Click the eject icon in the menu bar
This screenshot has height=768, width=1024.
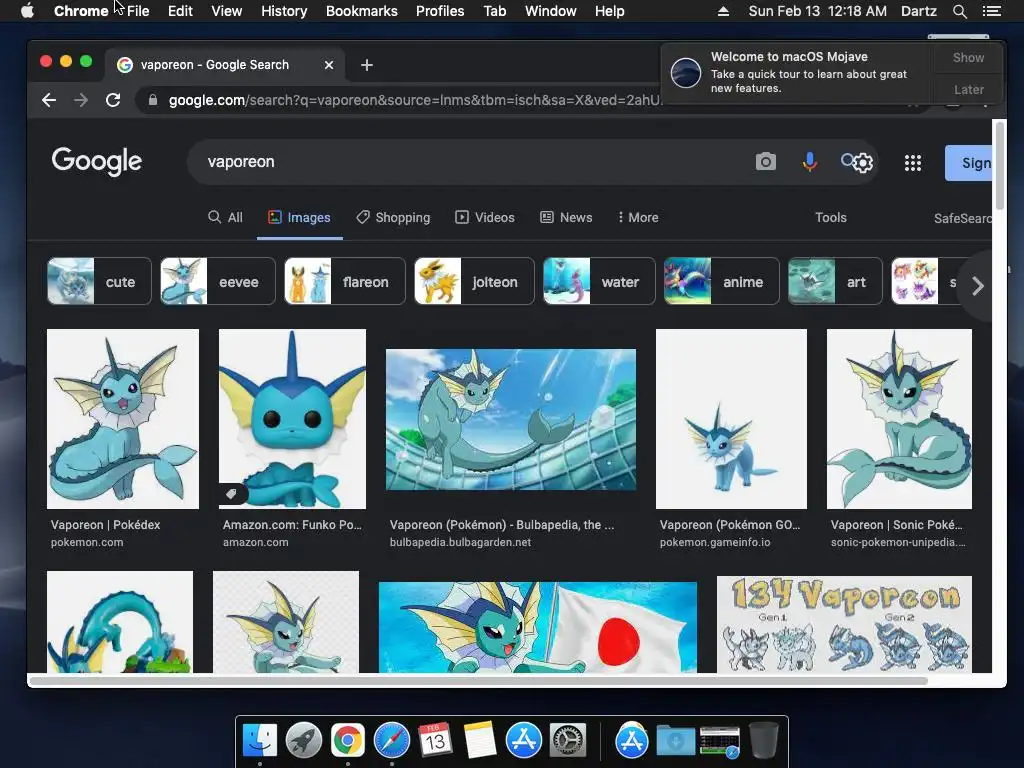click(x=723, y=11)
